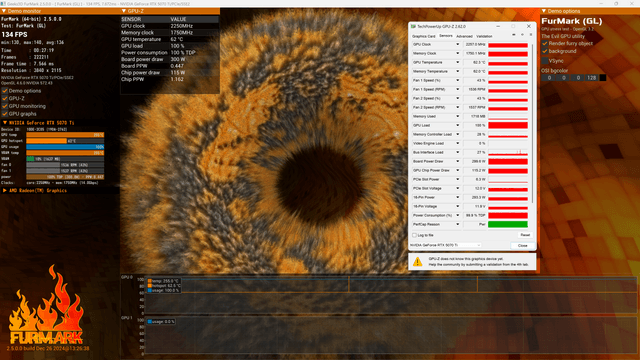This screenshot has width=640, height=360.
Task: Click the Reset button in GPU-Z
Action: [x=525, y=235]
